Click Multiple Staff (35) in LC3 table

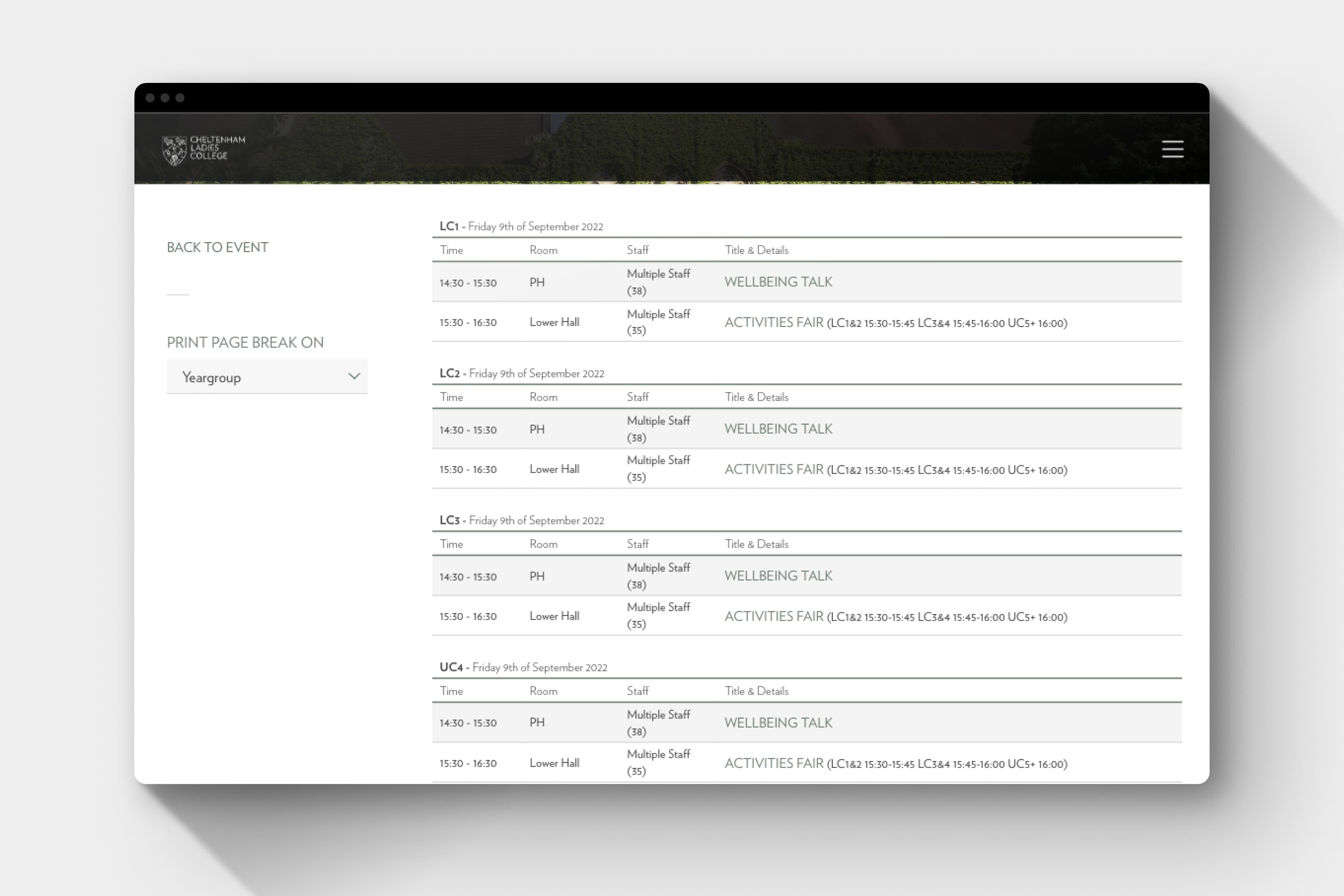pyautogui.click(x=658, y=615)
